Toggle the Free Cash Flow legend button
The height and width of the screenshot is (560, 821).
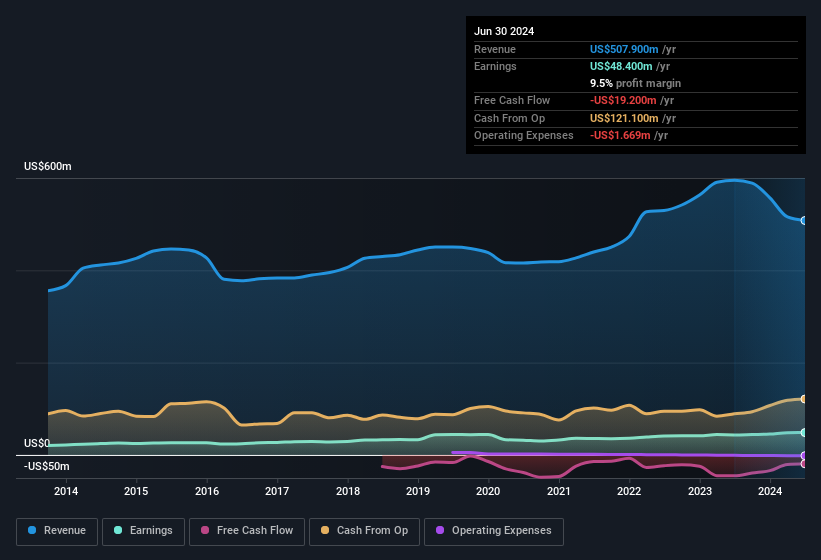[247, 531]
